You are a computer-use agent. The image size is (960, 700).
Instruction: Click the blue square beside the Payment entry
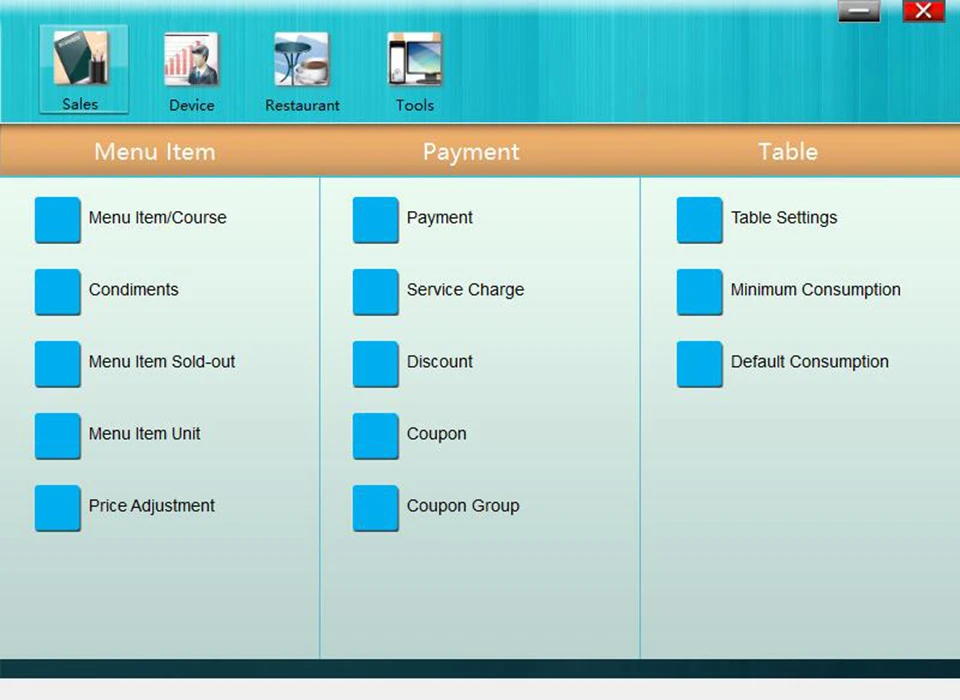point(375,220)
